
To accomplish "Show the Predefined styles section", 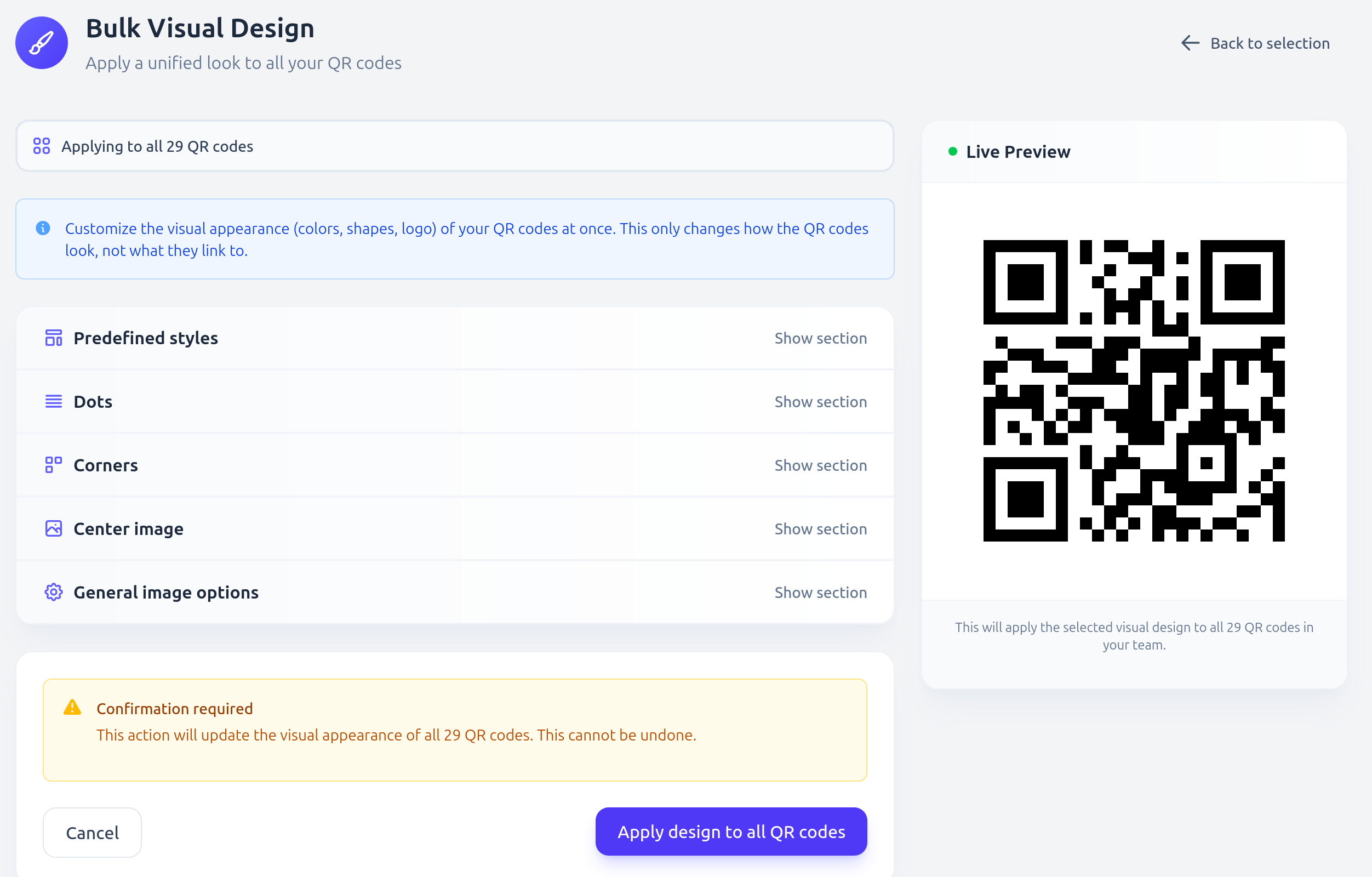I will coord(820,337).
